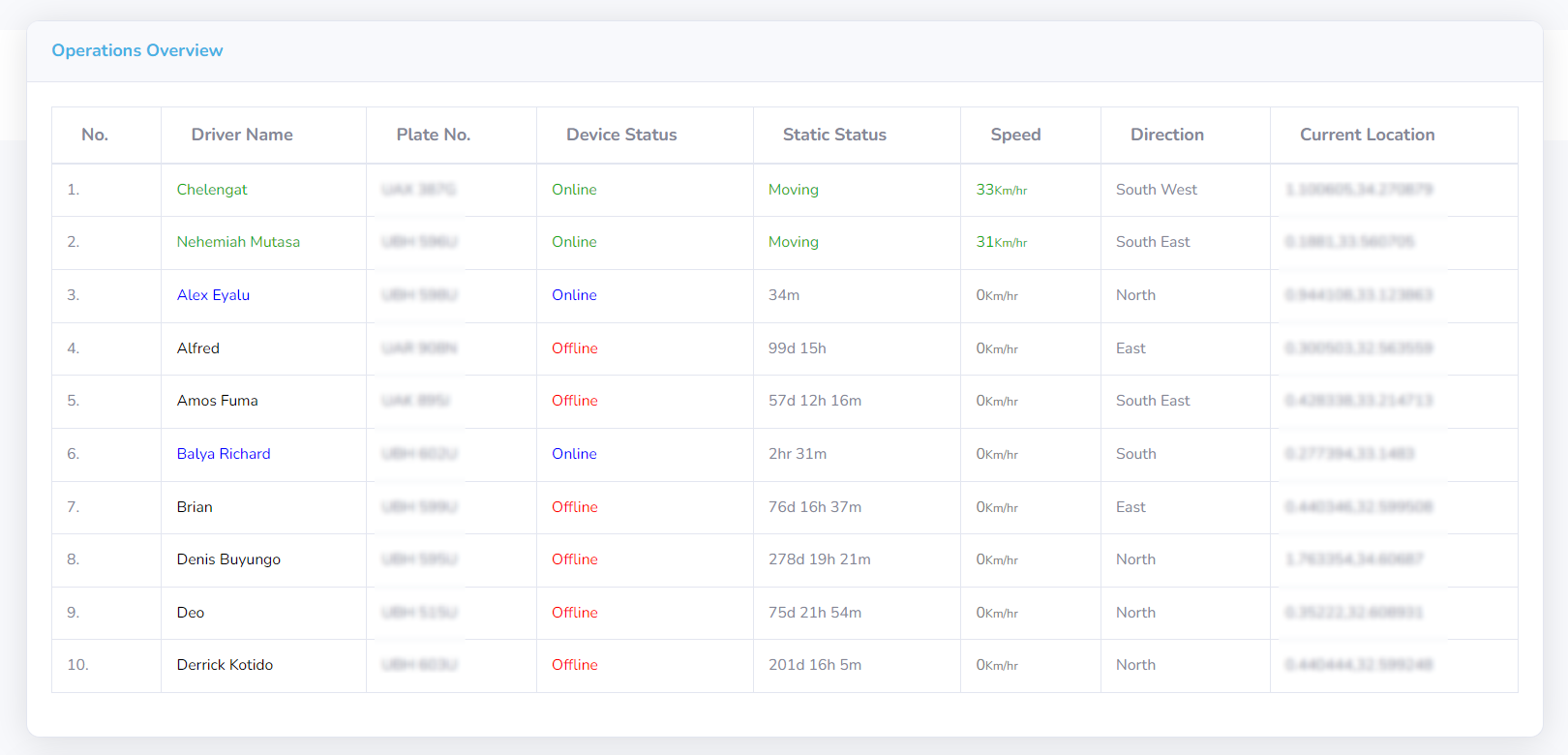This screenshot has width=1568, height=755.
Task: Click South West direction in Chelengat's row
Action: (1157, 190)
